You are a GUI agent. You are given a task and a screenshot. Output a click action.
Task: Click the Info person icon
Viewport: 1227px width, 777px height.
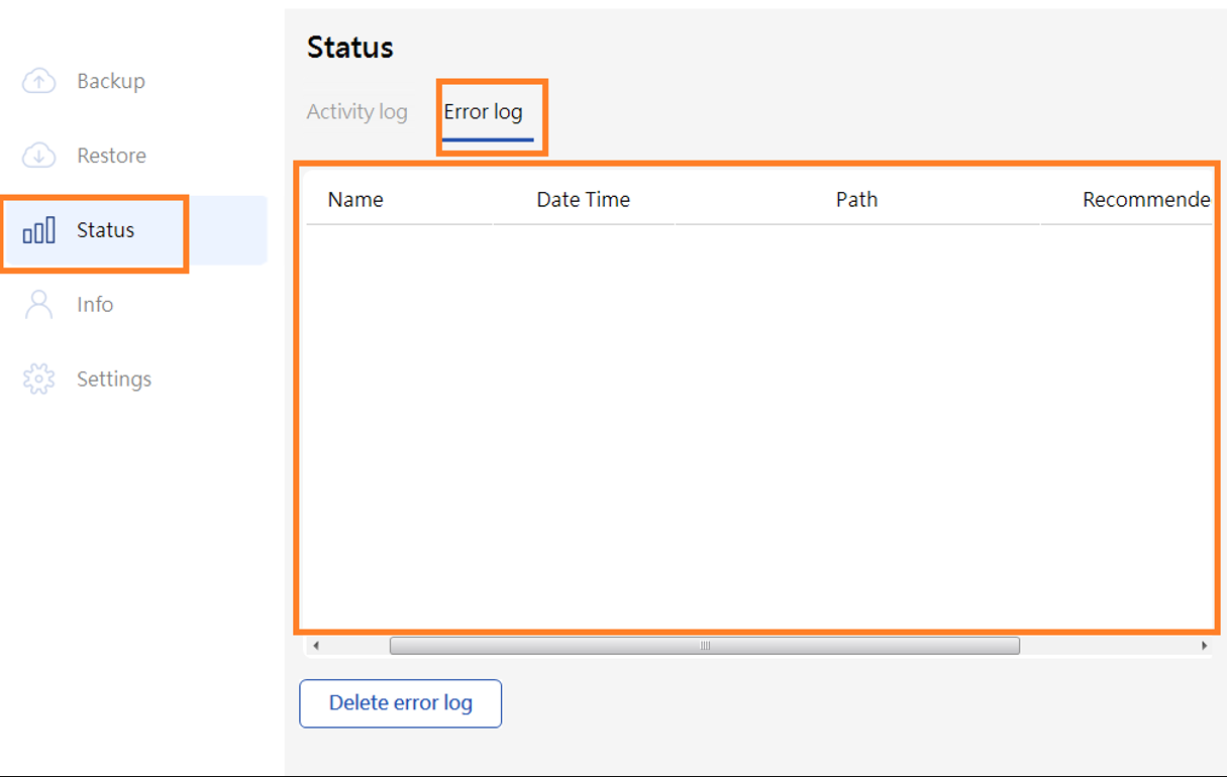click(39, 304)
